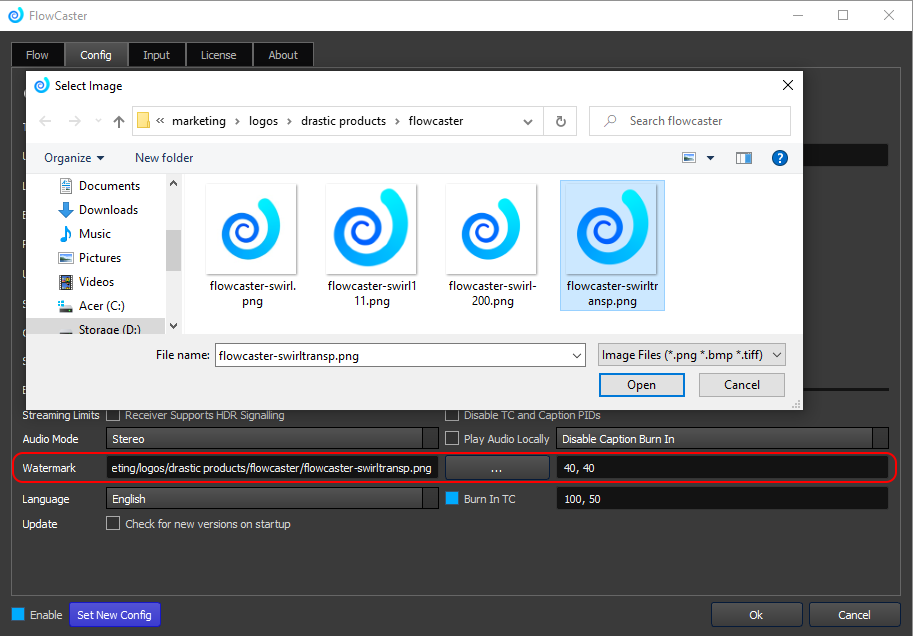
Task: Click the forward navigation arrow in Select Image
Action: point(75,121)
